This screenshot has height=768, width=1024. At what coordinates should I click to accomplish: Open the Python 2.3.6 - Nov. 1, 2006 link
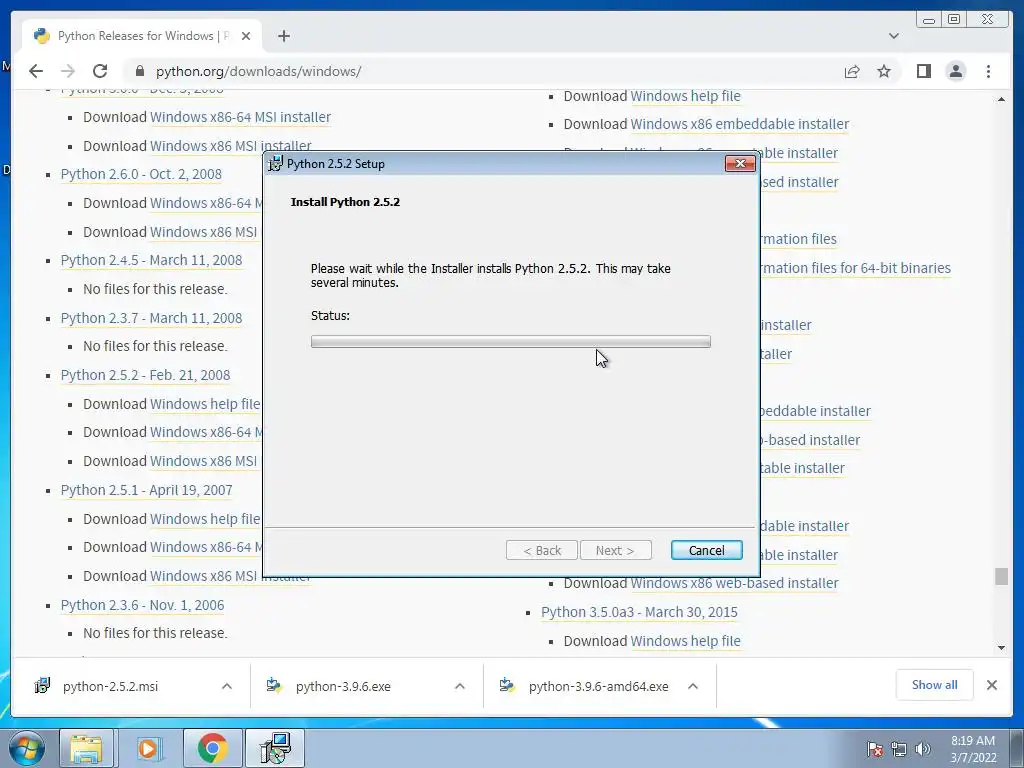[142, 605]
